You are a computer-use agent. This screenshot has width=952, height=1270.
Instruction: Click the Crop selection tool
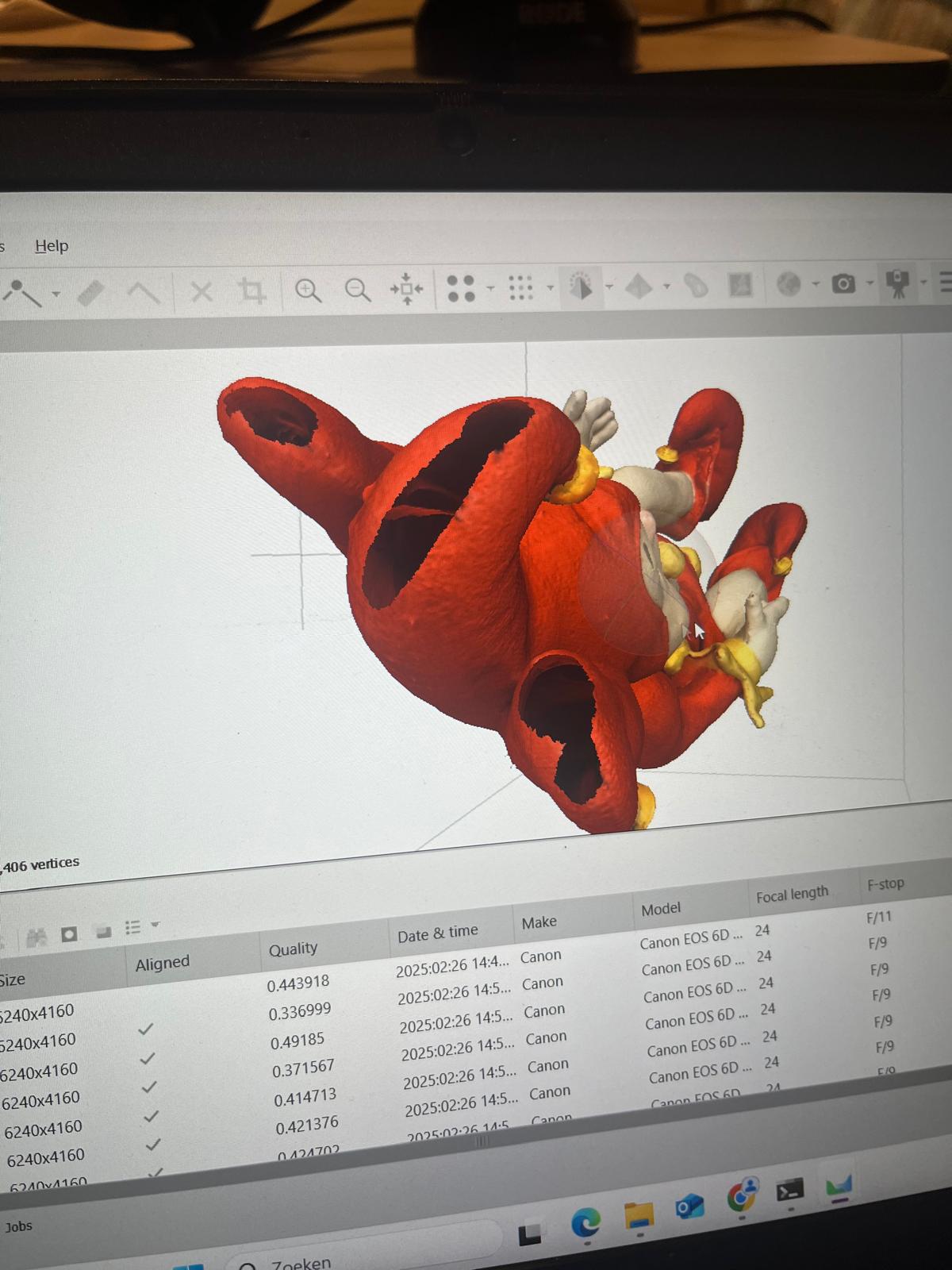[251, 291]
